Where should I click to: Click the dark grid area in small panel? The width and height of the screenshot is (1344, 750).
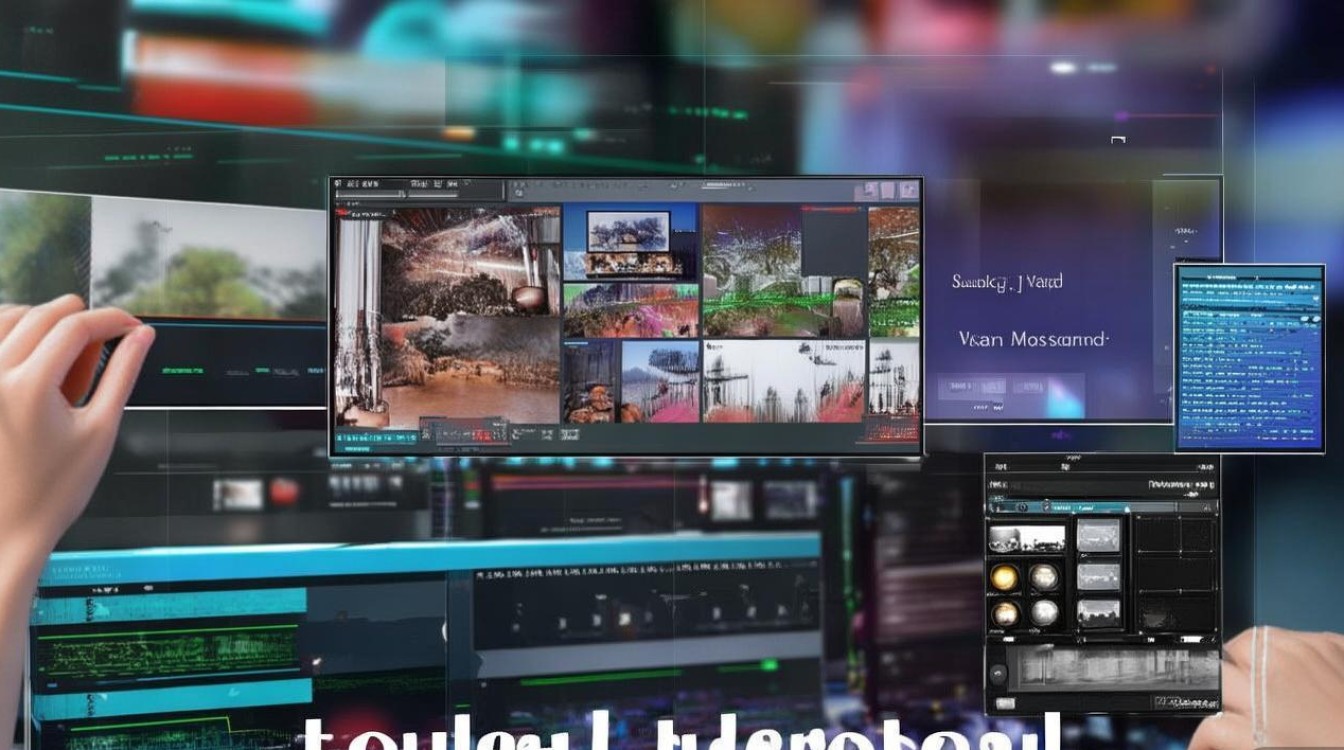pyautogui.click(x=1176, y=572)
